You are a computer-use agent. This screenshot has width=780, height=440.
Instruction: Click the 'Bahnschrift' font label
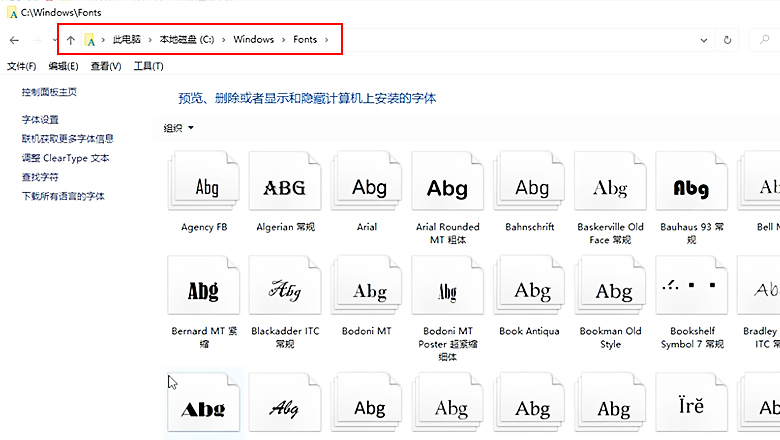530,227
